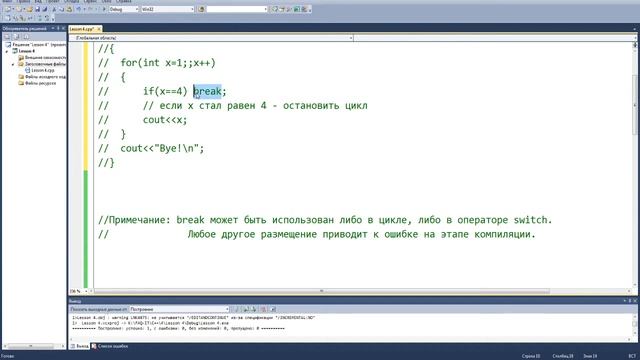This screenshot has width=640, height=360.
Task: Click the first Solution Explorer toolbar icon
Action: [7, 37]
